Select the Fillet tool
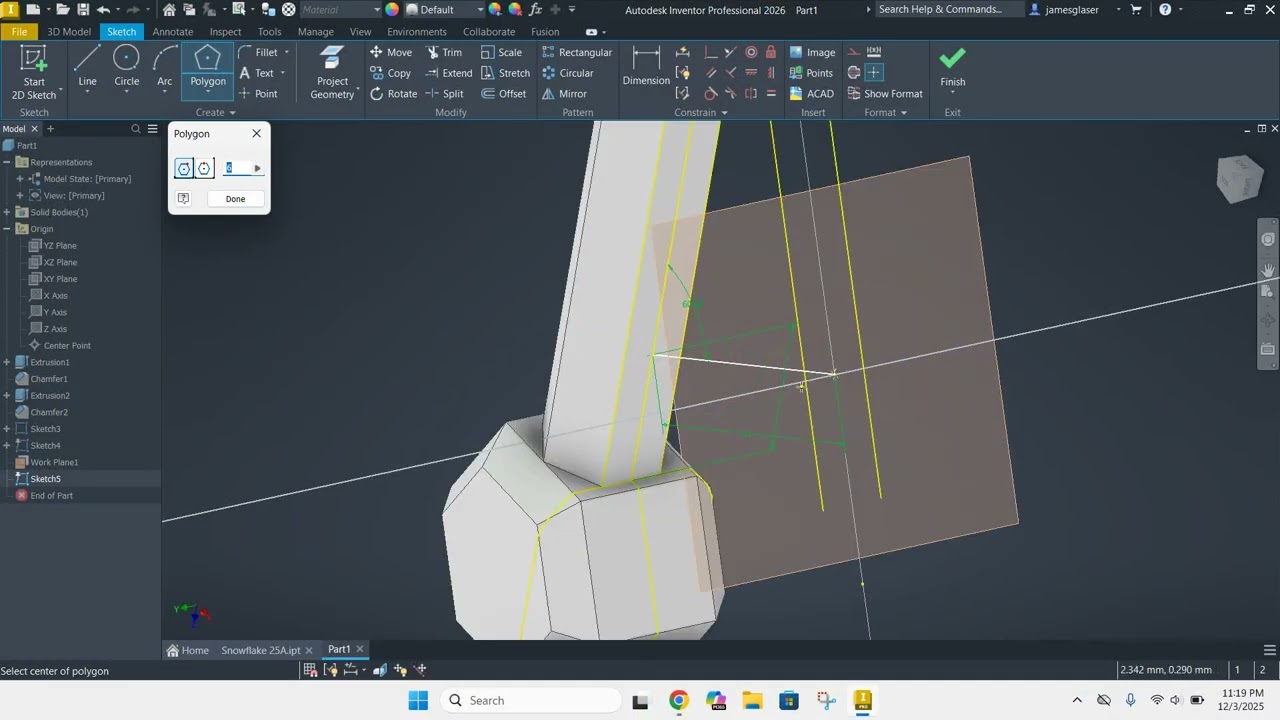The height and width of the screenshot is (720, 1280). [258, 52]
